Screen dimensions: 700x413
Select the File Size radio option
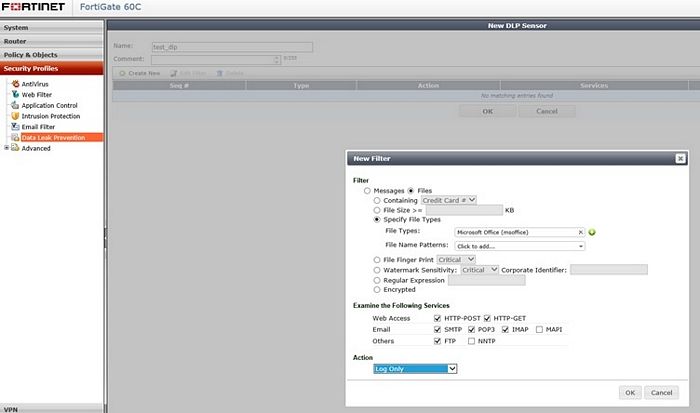coord(377,210)
